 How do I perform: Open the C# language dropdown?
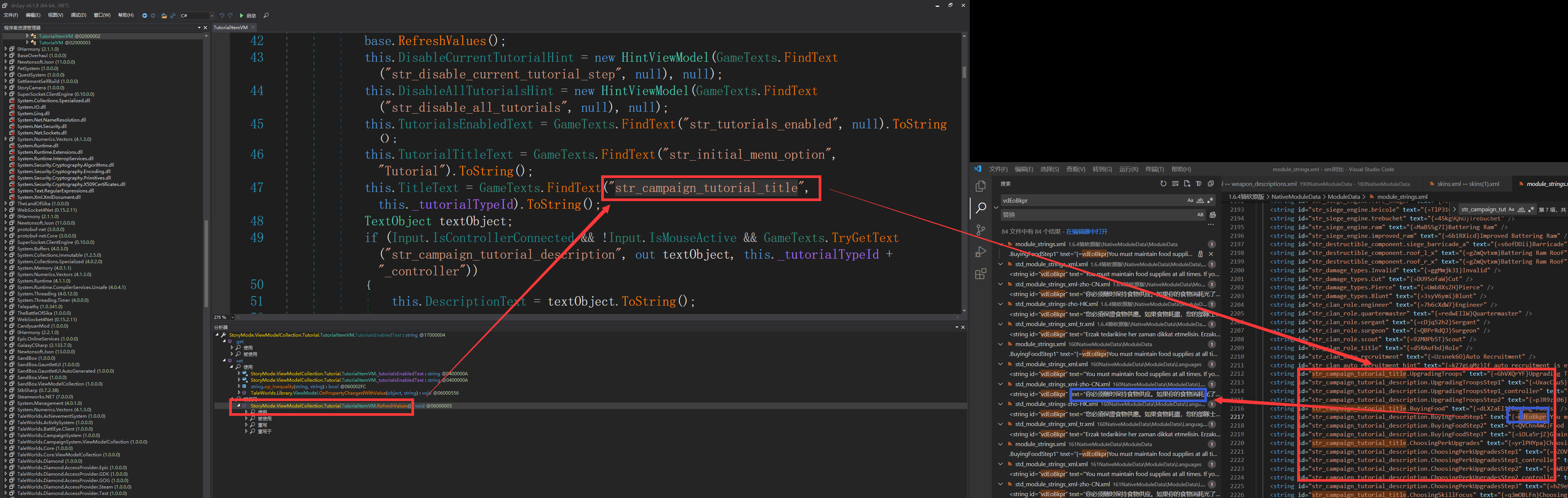211,15
